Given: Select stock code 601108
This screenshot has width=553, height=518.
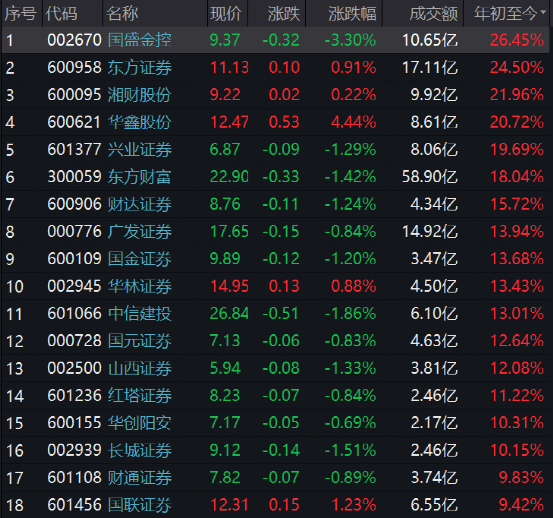Looking at the screenshot, I should click(74, 477).
